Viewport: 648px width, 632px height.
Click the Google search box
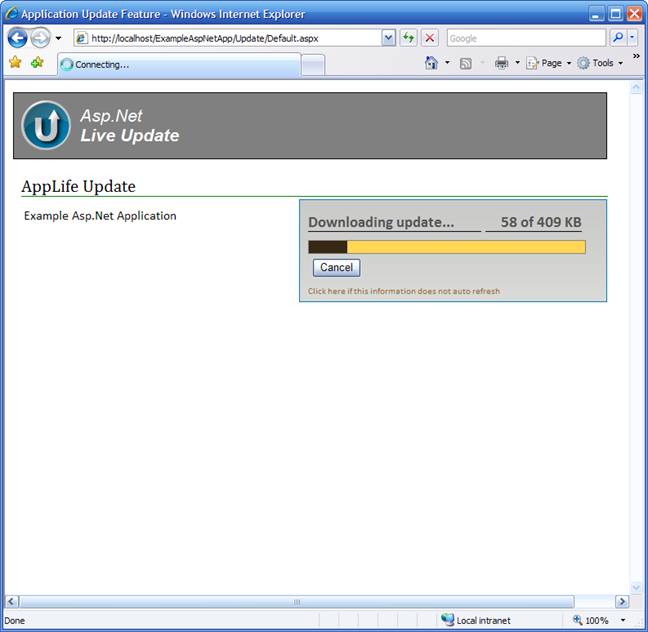pos(526,38)
